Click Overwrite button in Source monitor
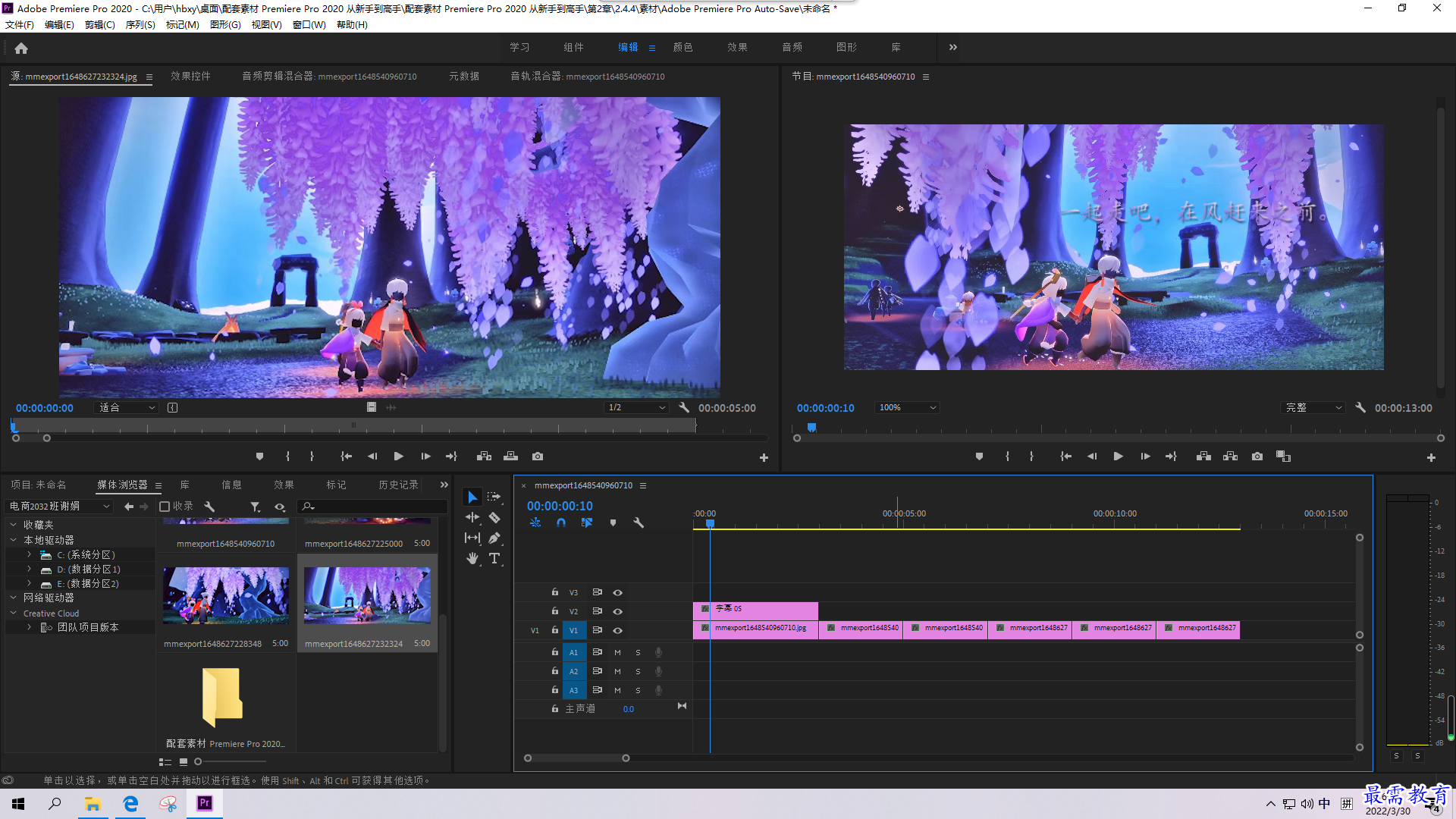 point(511,457)
